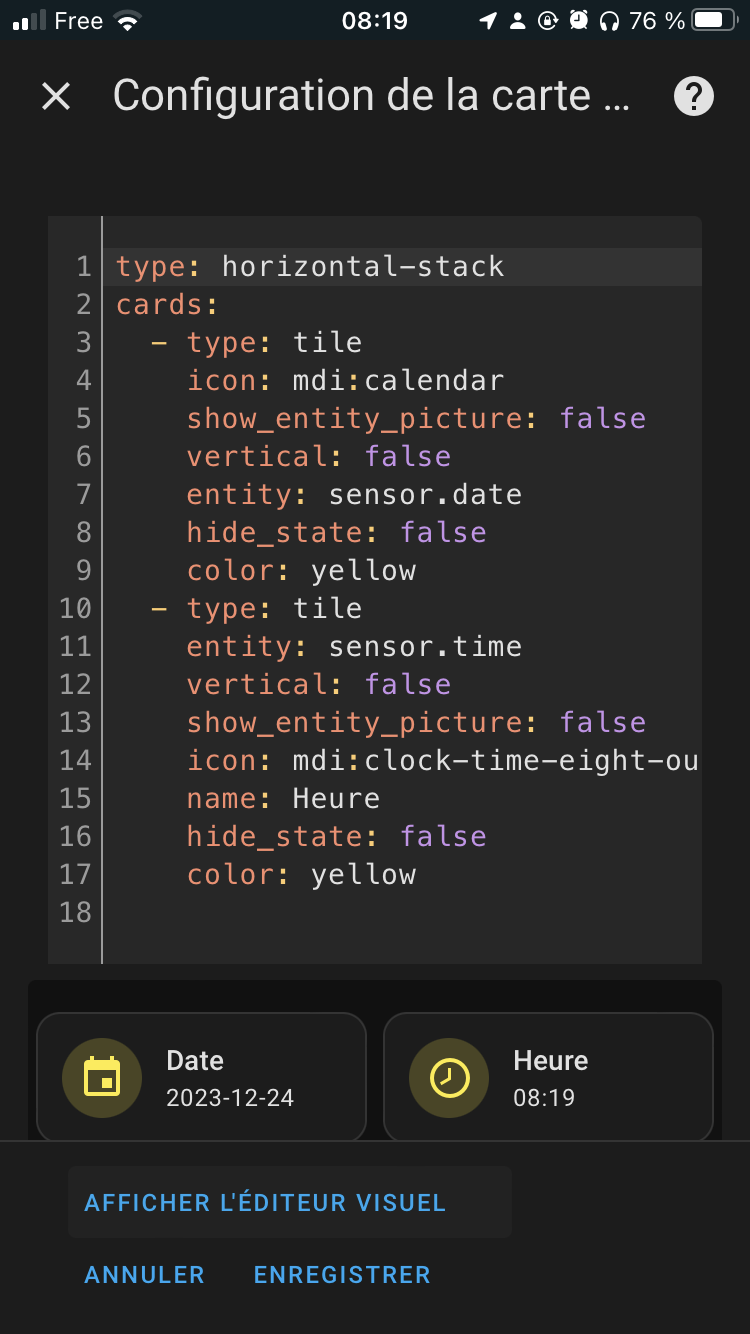Tap the yellow clock icon on Heure tile
The width and height of the screenshot is (750, 1334).
449,1079
